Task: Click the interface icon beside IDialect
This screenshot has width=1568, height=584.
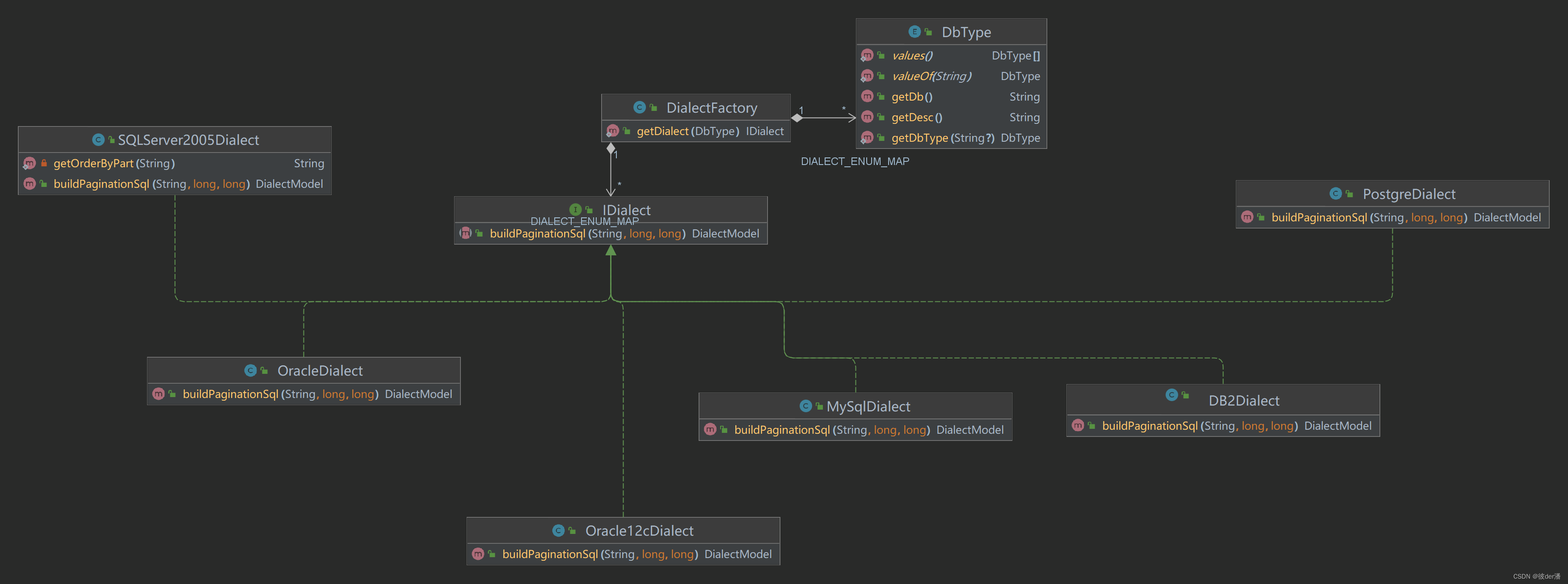Action: 575,210
